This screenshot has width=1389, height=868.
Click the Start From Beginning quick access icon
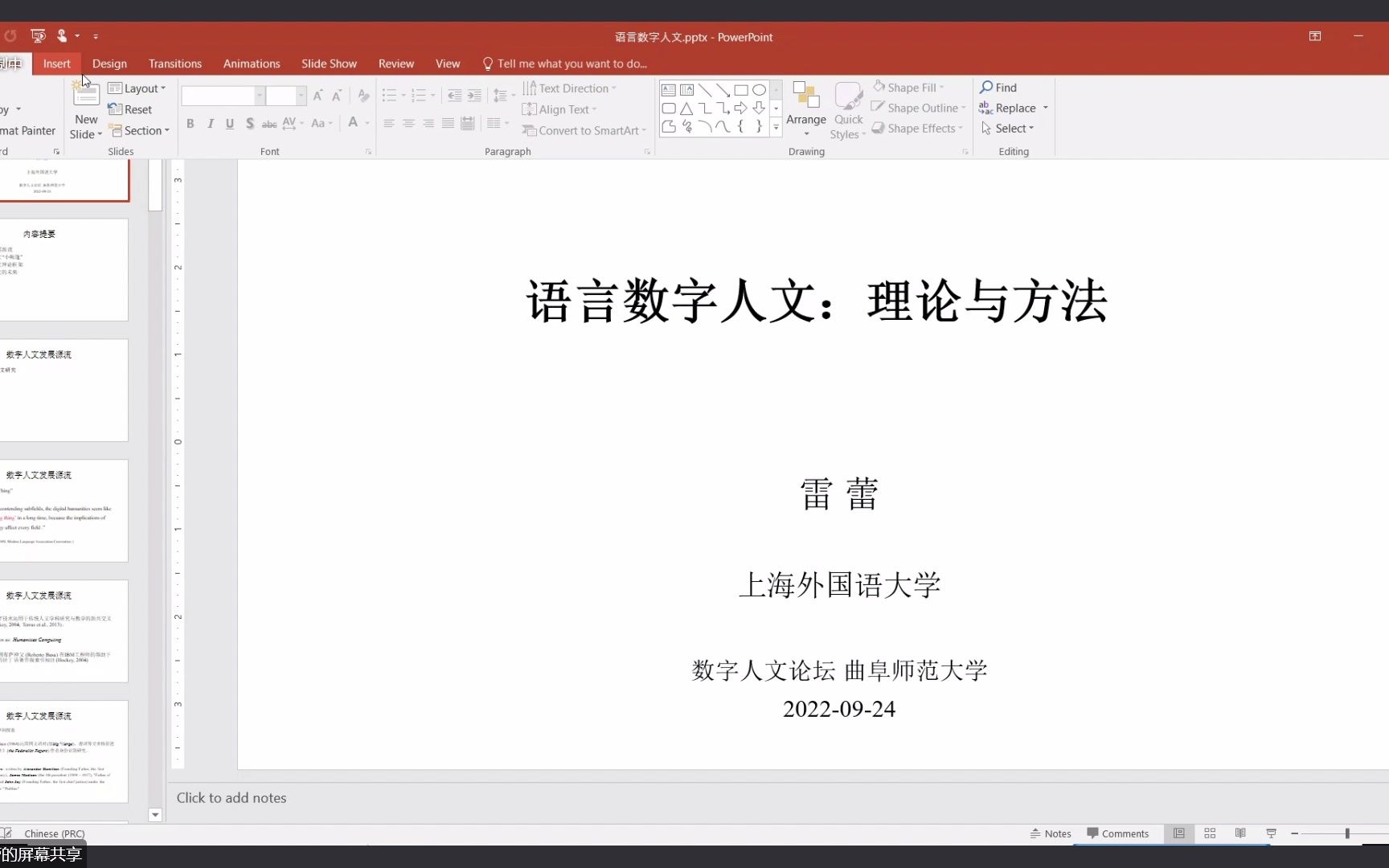click(38, 35)
